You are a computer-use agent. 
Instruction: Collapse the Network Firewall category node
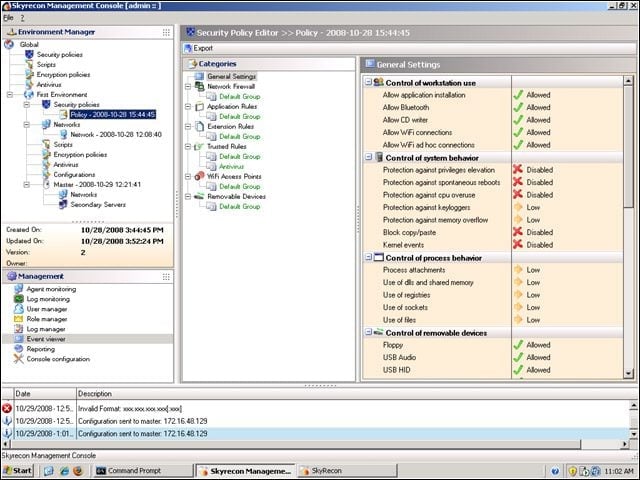[188, 87]
